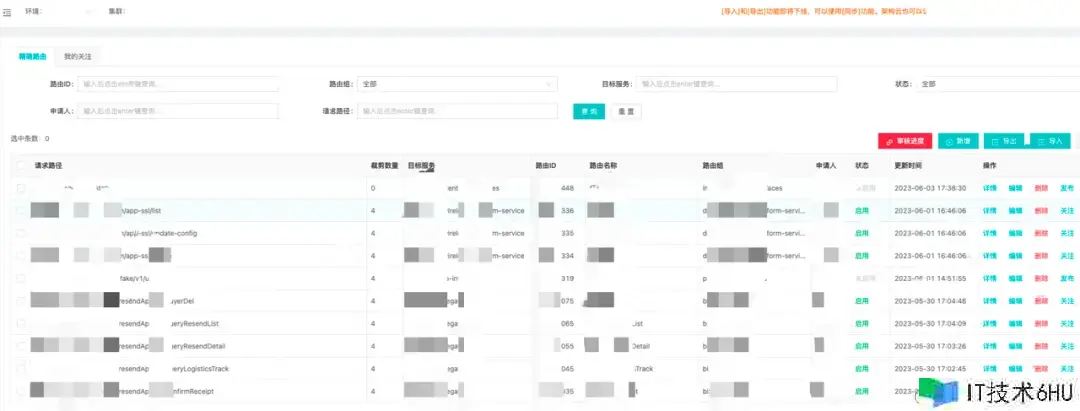Click 发布 in the first table row
This screenshot has width=1080, height=411.
point(1066,188)
